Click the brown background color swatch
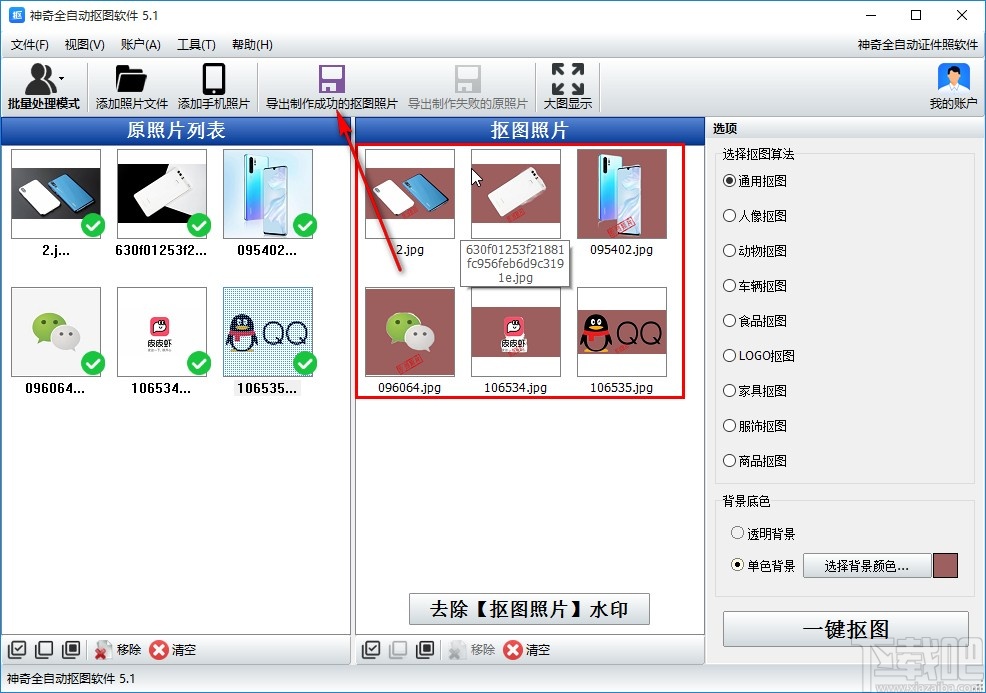The width and height of the screenshot is (986, 693). coord(945,565)
